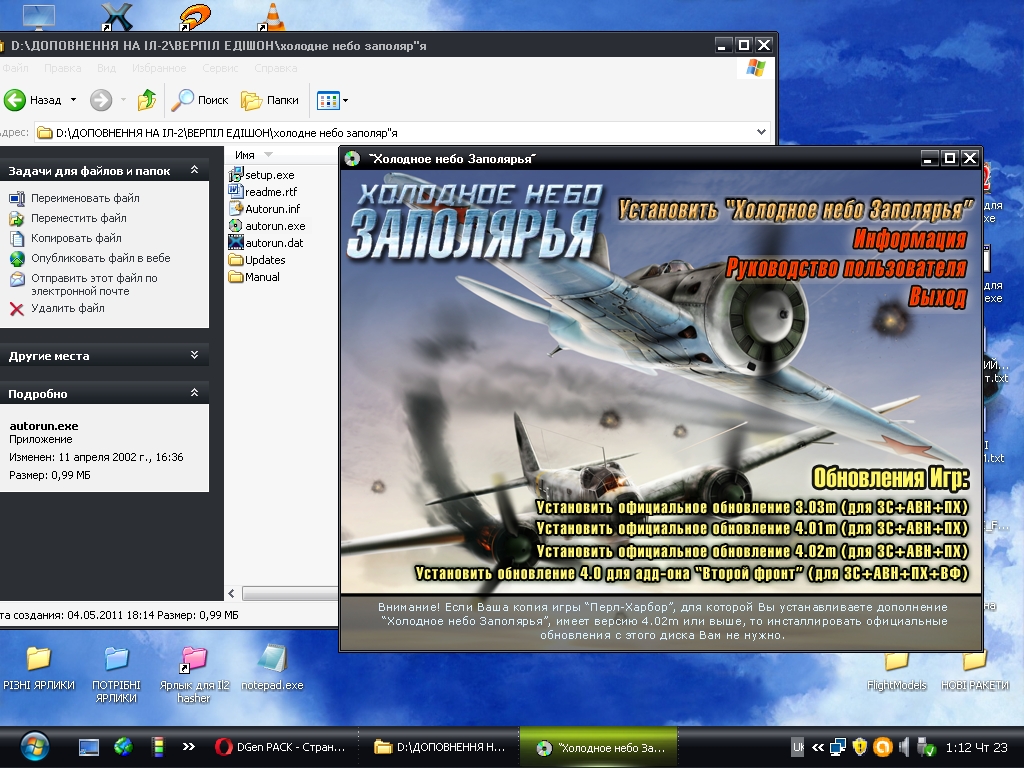Click 'Опубликовать файл в вебе' task link

[x=101, y=258]
